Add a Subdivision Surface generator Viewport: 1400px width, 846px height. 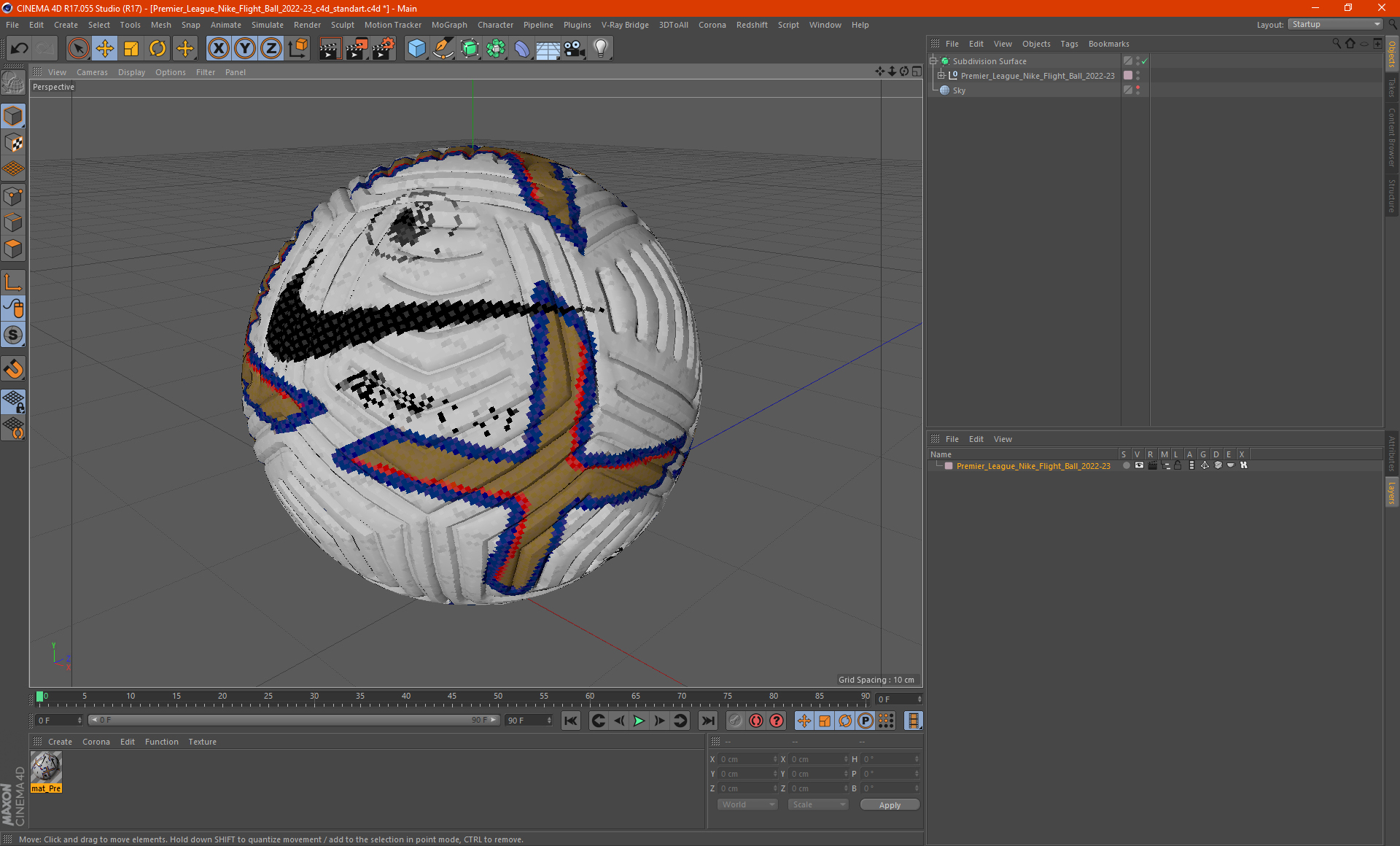click(x=470, y=49)
